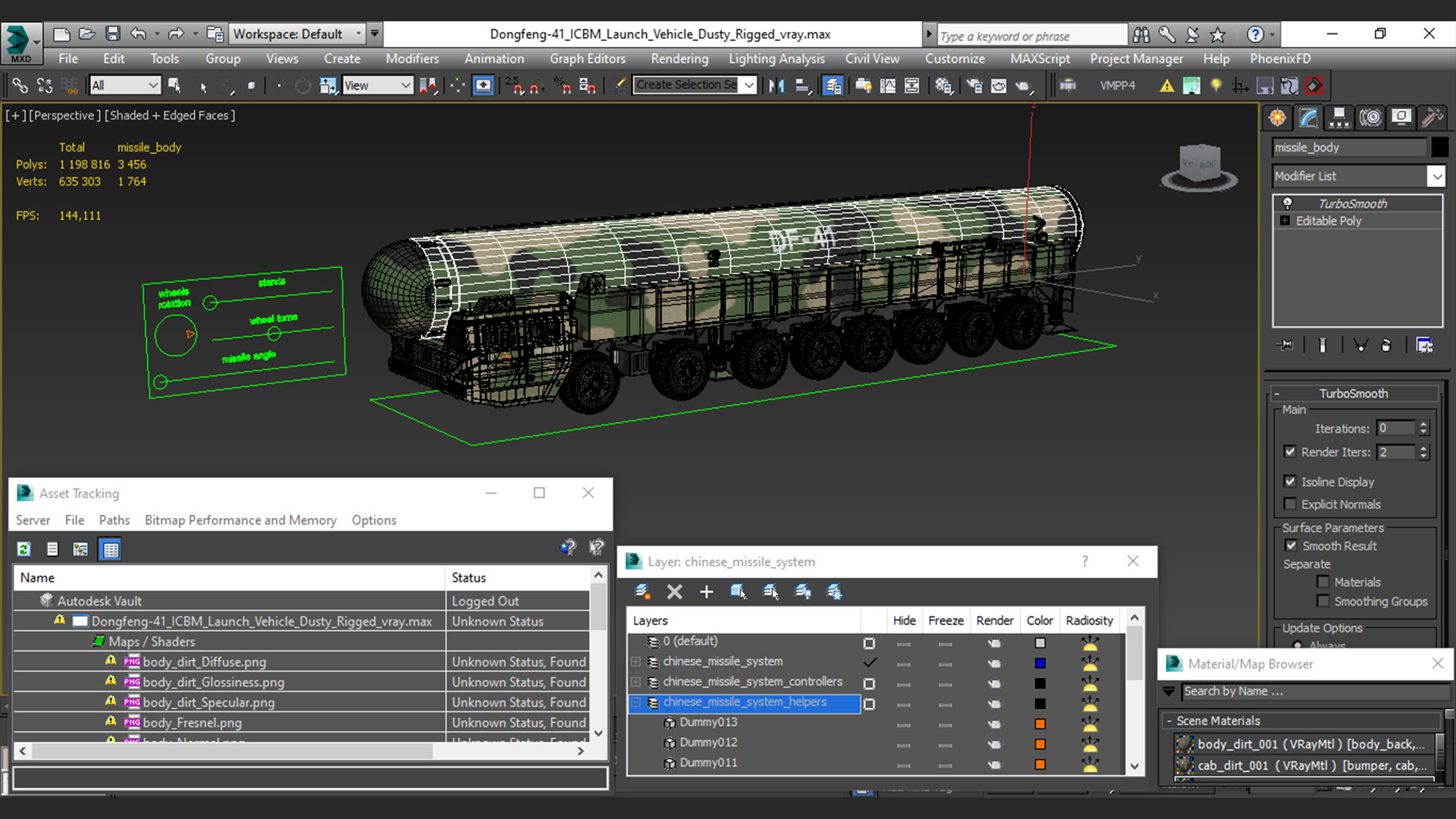Toggle the Isoline Display checkbox

pyautogui.click(x=1290, y=482)
